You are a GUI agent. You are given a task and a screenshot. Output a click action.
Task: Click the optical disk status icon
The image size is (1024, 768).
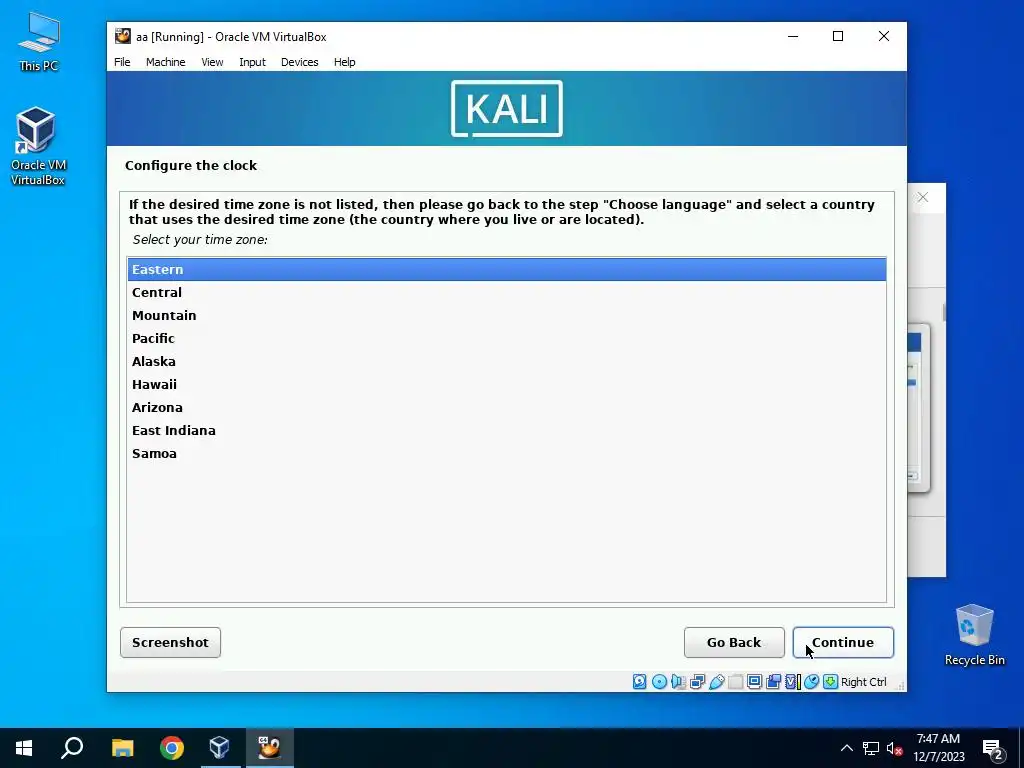659,682
